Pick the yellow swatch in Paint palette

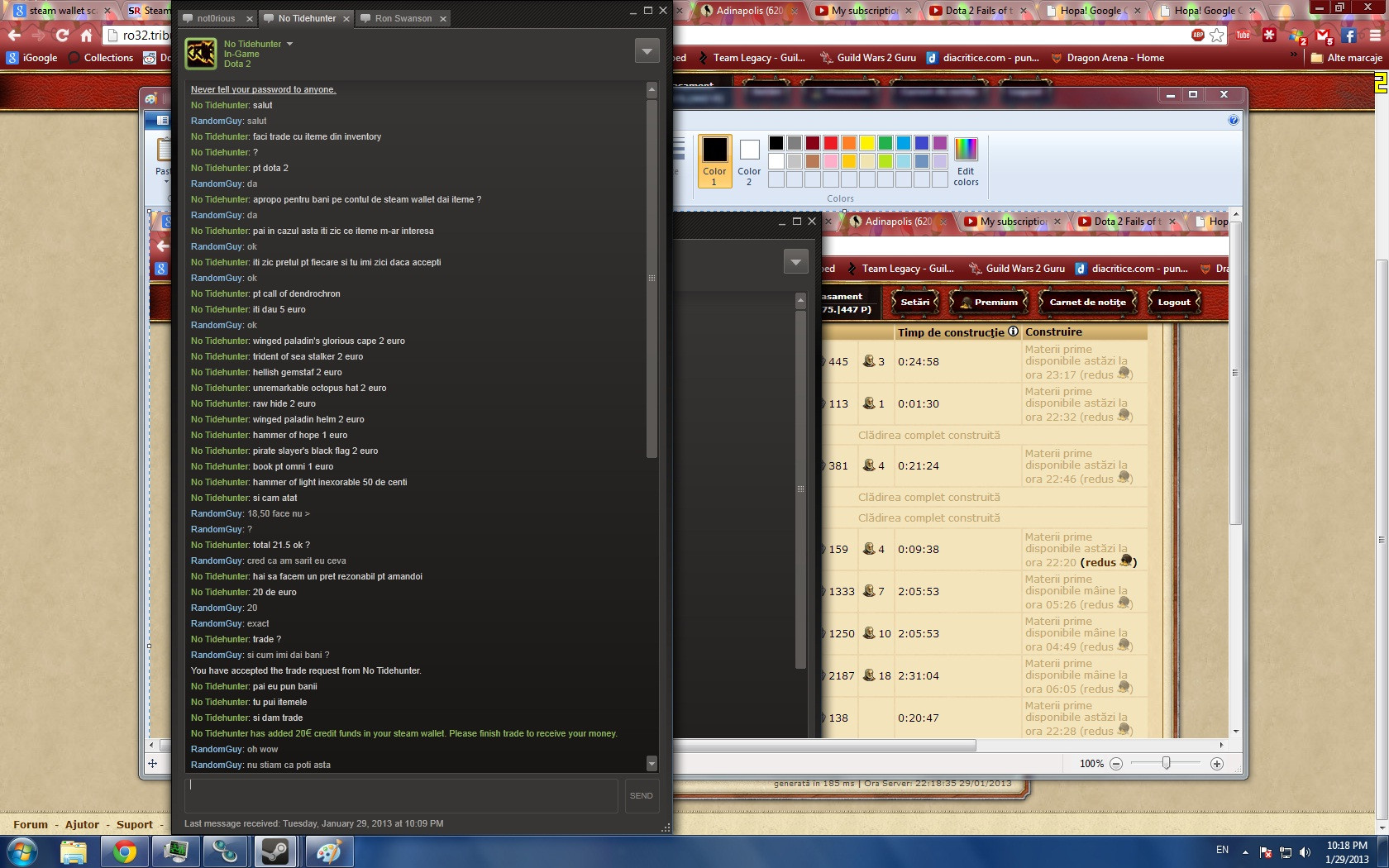point(867,143)
